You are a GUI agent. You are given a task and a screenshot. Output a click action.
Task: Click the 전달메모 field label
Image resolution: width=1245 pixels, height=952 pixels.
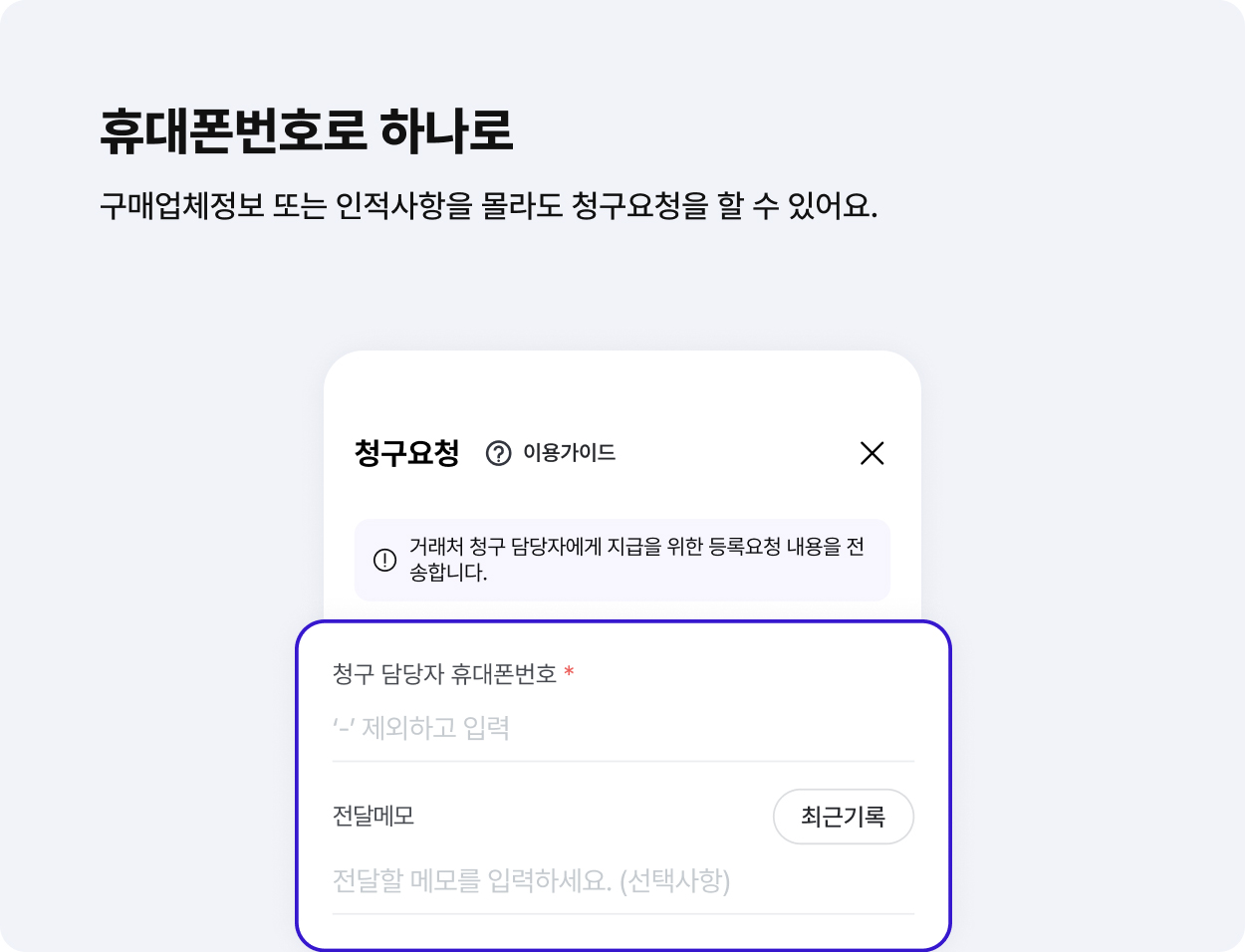(x=373, y=816)
